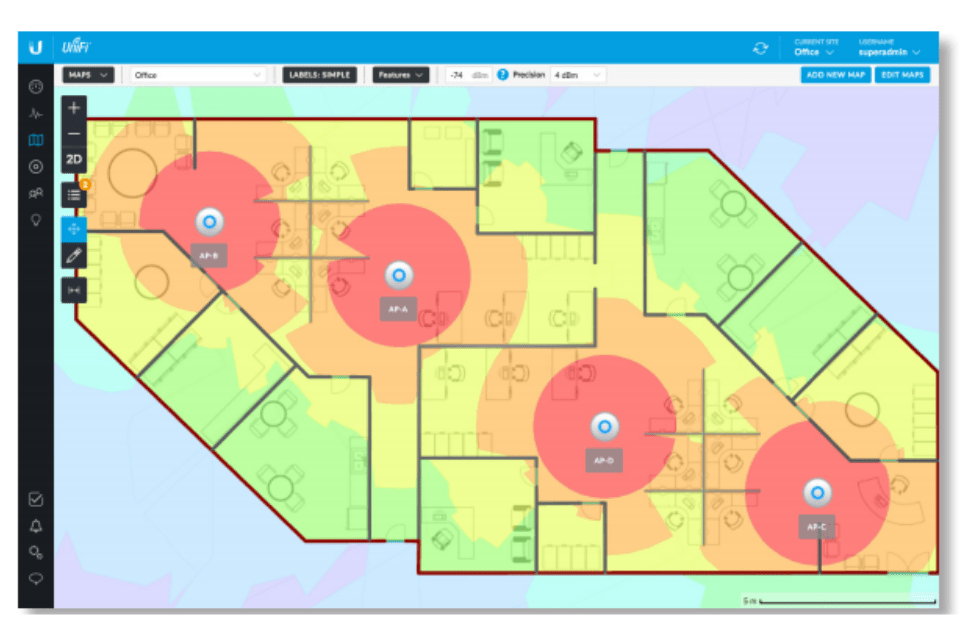Viewport: 964px width, 636px height.
Task: Click the -74 dBm signal input field
Action: pos(468,75)
